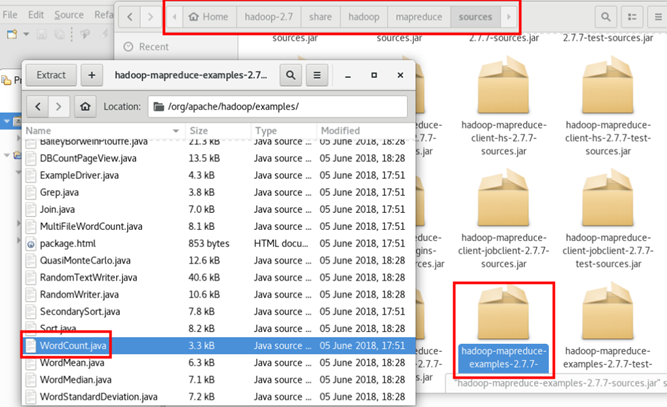Screen dimensions: 667x407
Task: Open Eclipse Source menu
Action: [69, 15]
